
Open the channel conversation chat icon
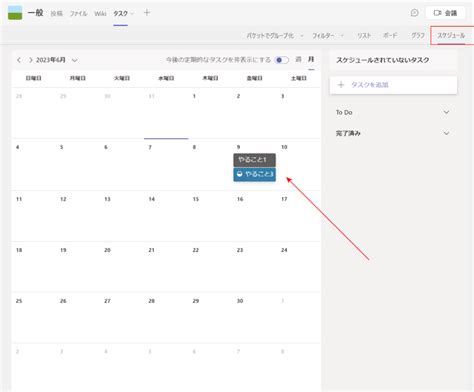414,13
